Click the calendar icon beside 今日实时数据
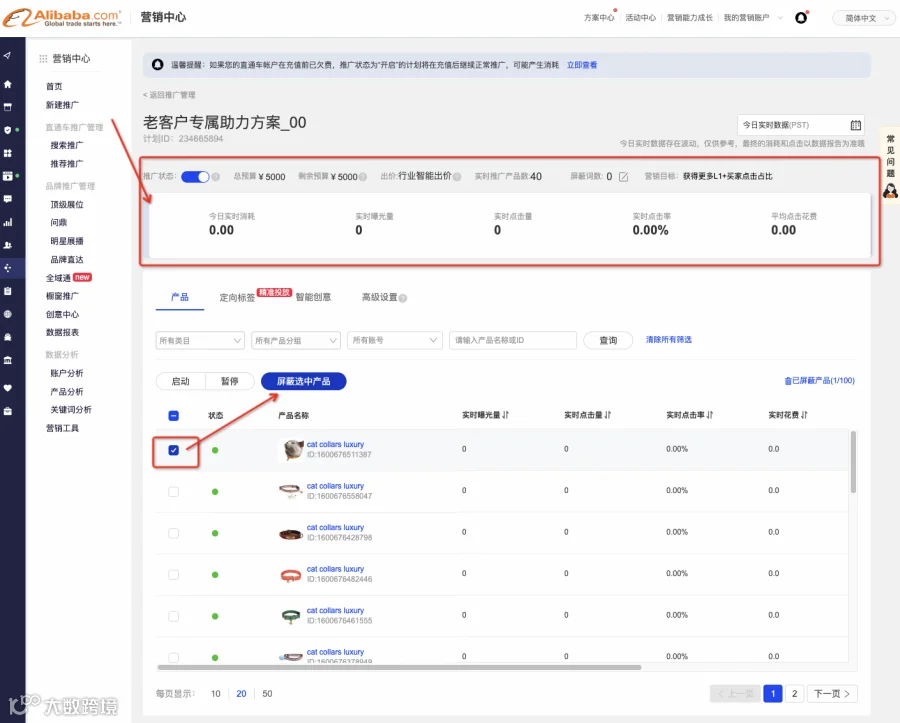This screenshot has height=723, width=900. (x=855, y=125)
